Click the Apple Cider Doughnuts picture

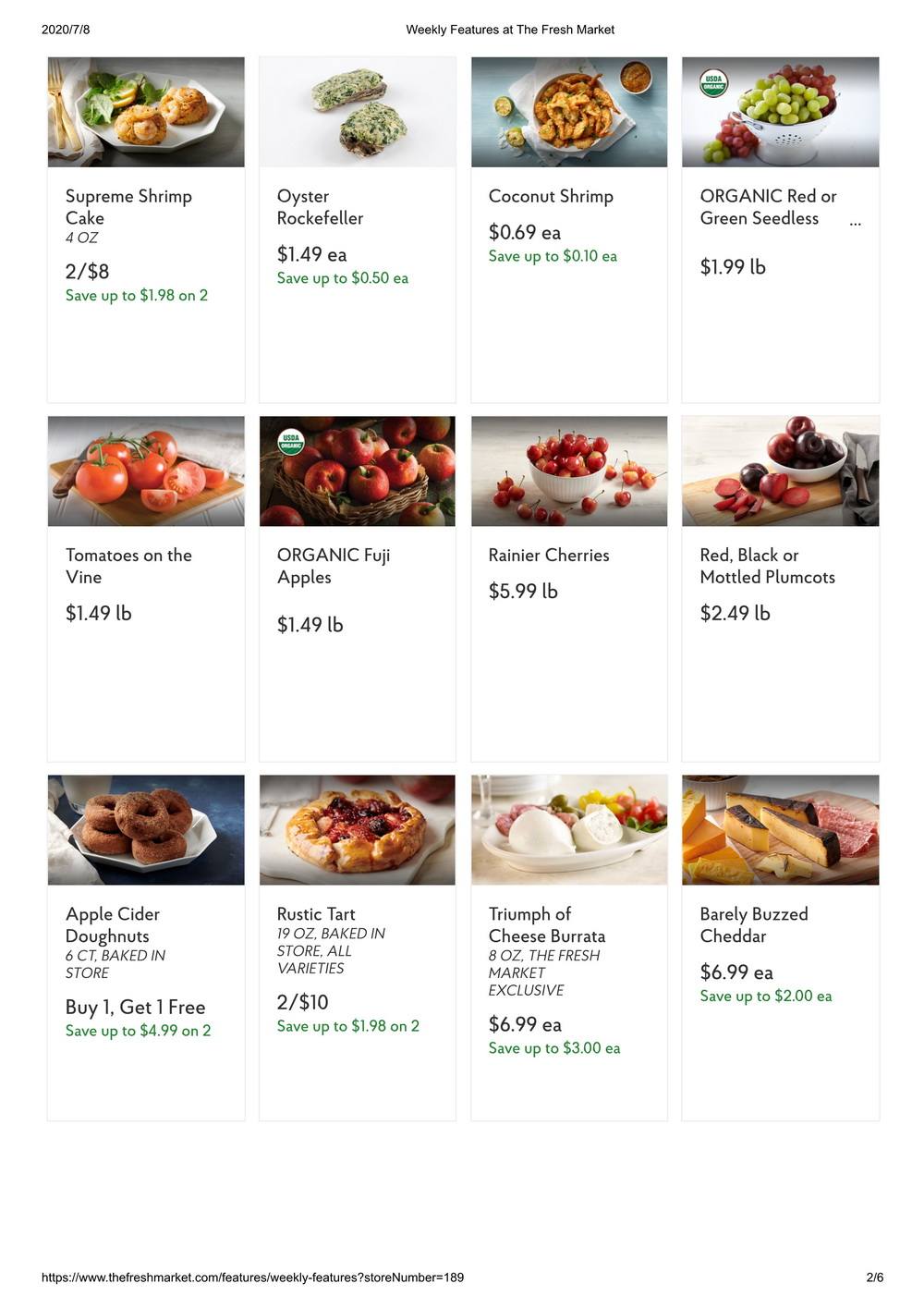[x=146, y=829]
